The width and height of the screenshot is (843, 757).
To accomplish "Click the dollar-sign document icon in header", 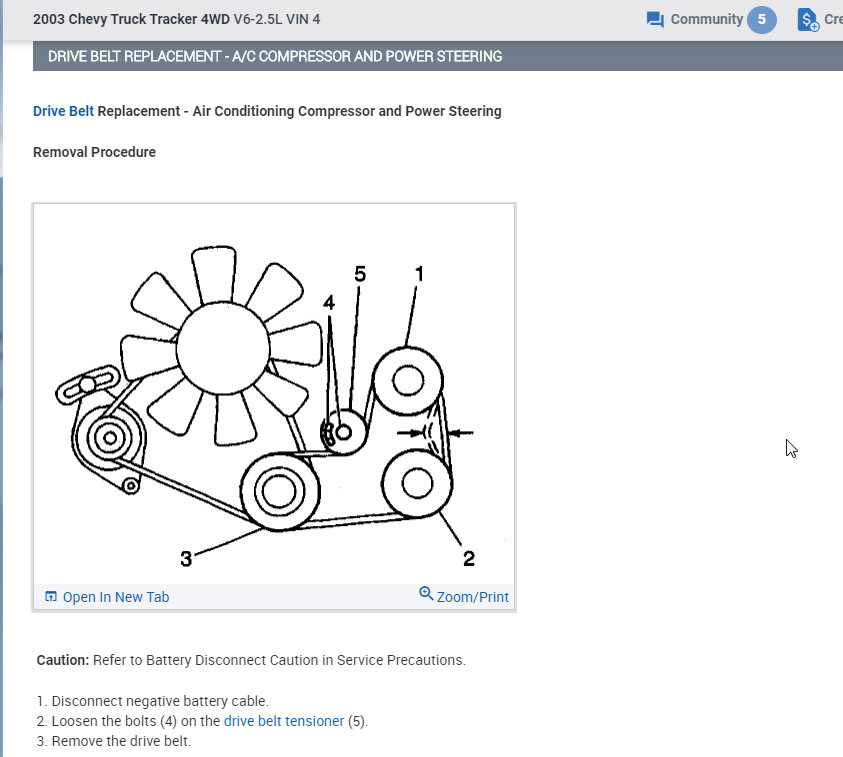I will 808,20.
